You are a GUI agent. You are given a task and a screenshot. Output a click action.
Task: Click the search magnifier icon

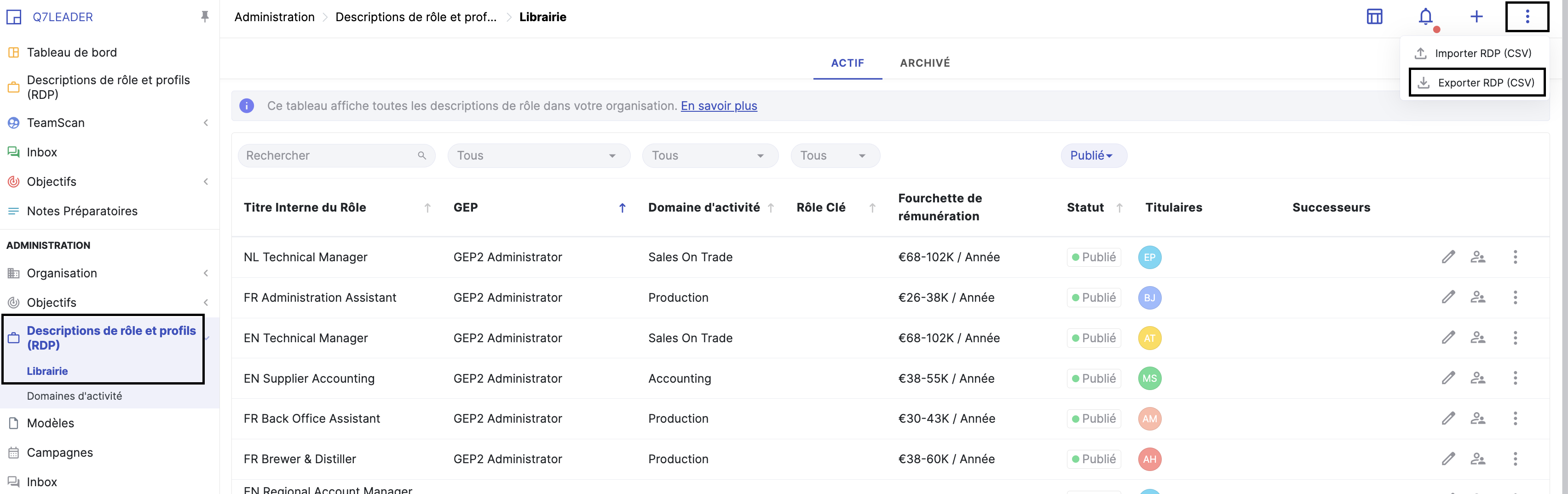422,156
